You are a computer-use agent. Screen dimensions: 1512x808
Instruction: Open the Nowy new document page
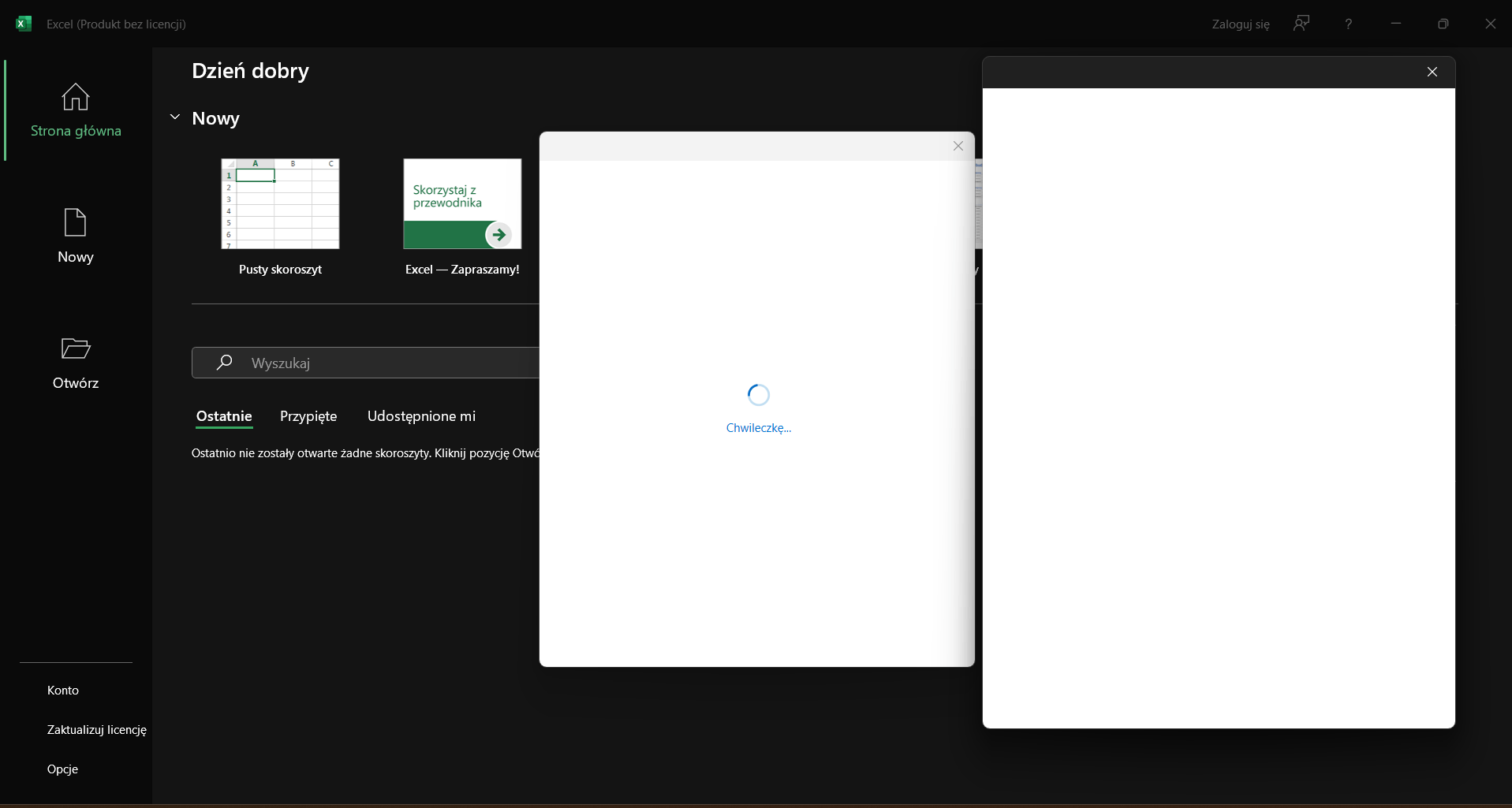pos(76,236)
